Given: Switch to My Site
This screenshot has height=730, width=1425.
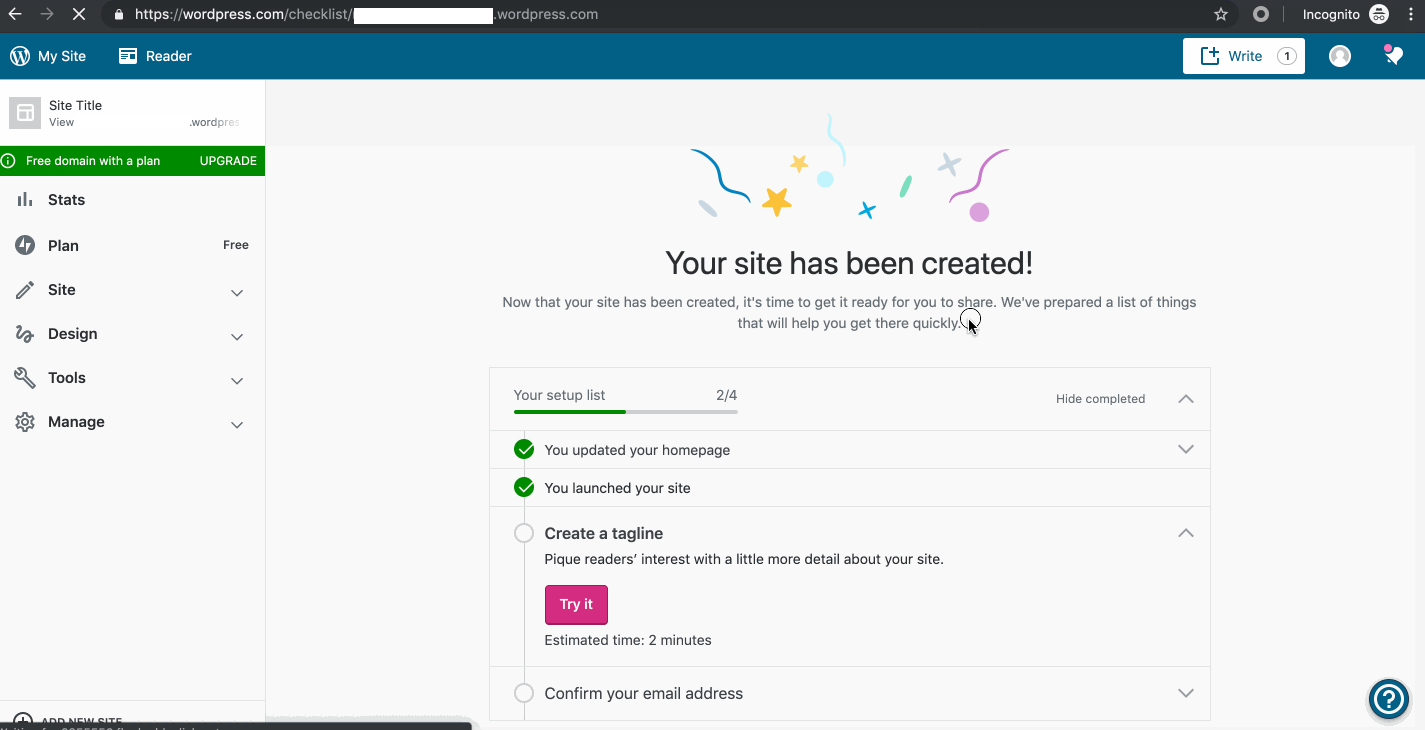Looking at the screenshot, I should coord(60,55).
